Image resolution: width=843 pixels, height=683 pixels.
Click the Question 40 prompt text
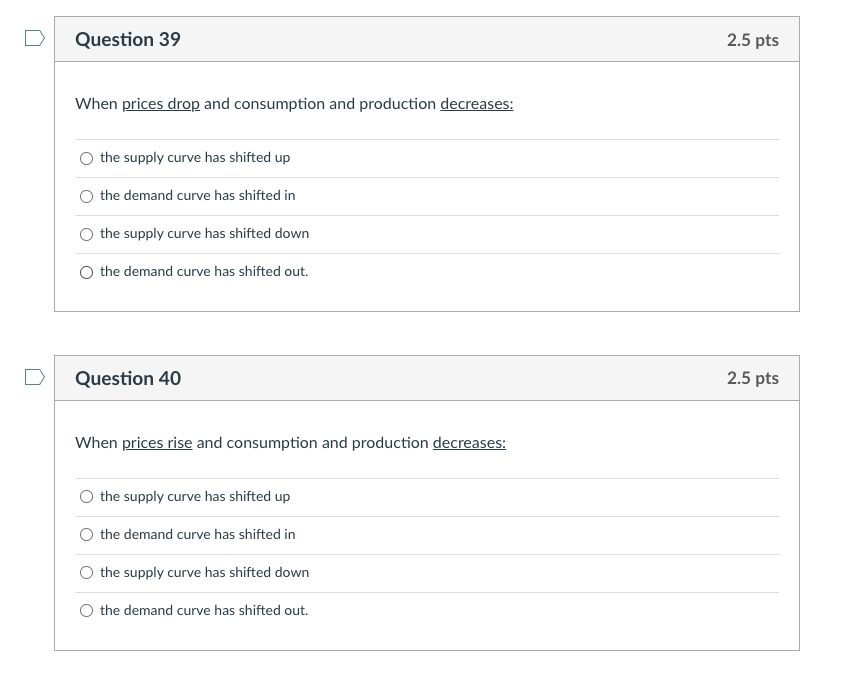[x=290, y=443]
